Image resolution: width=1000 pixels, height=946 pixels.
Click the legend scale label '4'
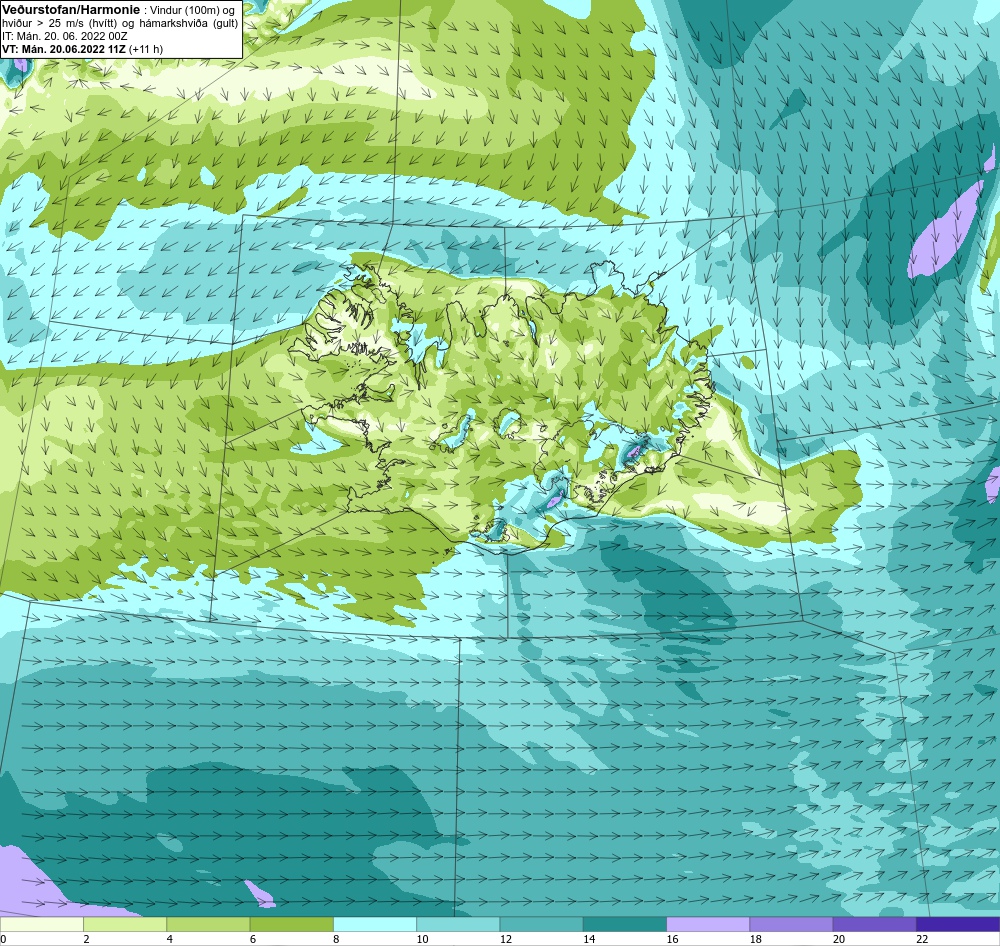coord(170,939)
